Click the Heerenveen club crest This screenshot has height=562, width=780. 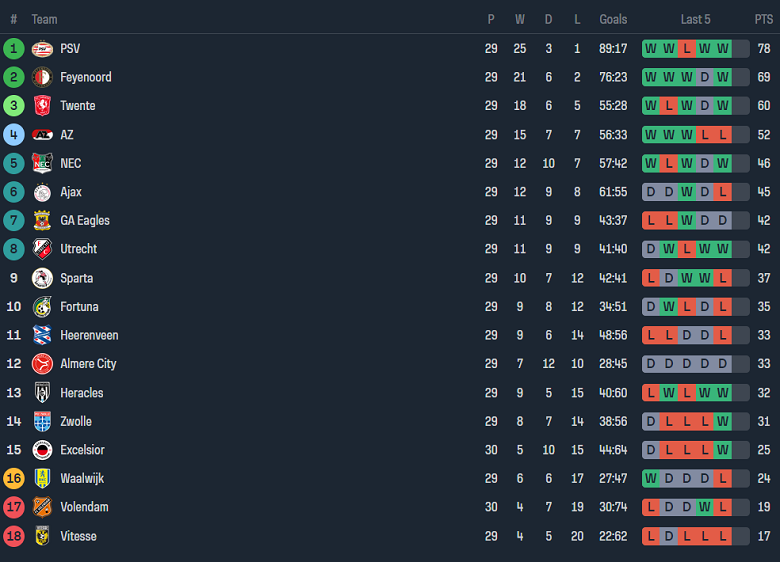click(x=42, y=335)
